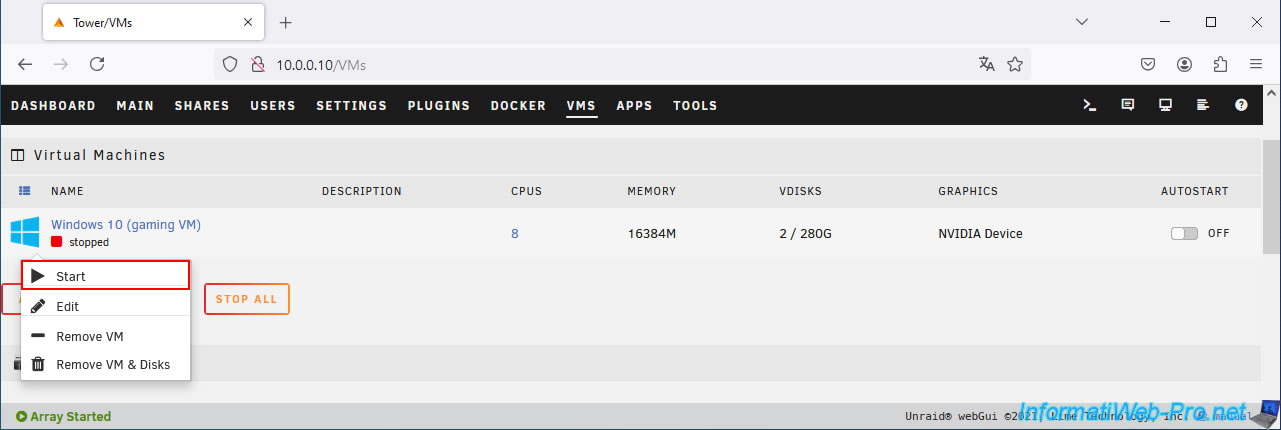This screenshot has height=430, width=1281.
Task: Click the STOP ALL button
Action: [247, 299]
